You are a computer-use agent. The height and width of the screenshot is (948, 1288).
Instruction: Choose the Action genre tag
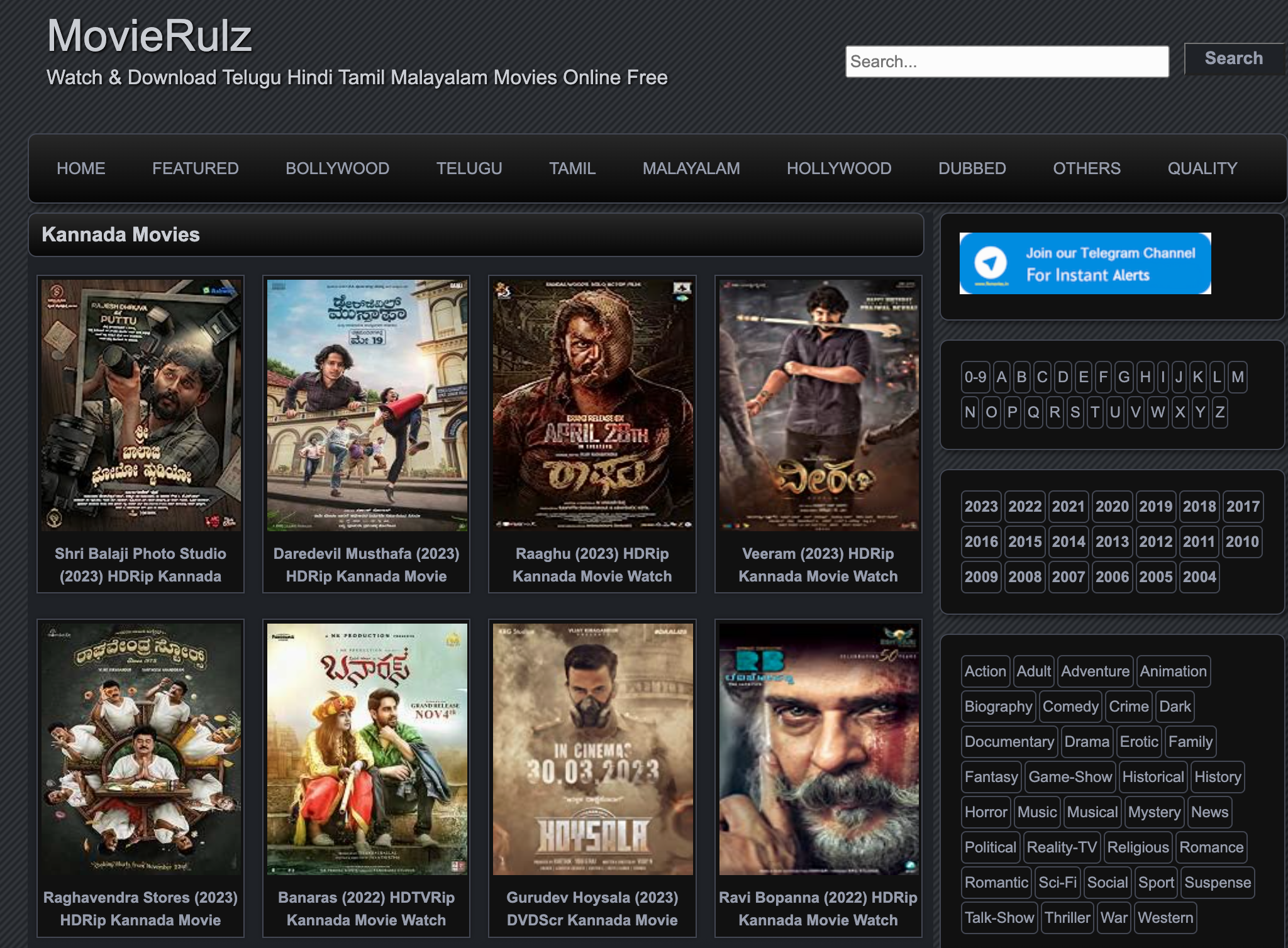pyautogui.click(x=985, y=671)
